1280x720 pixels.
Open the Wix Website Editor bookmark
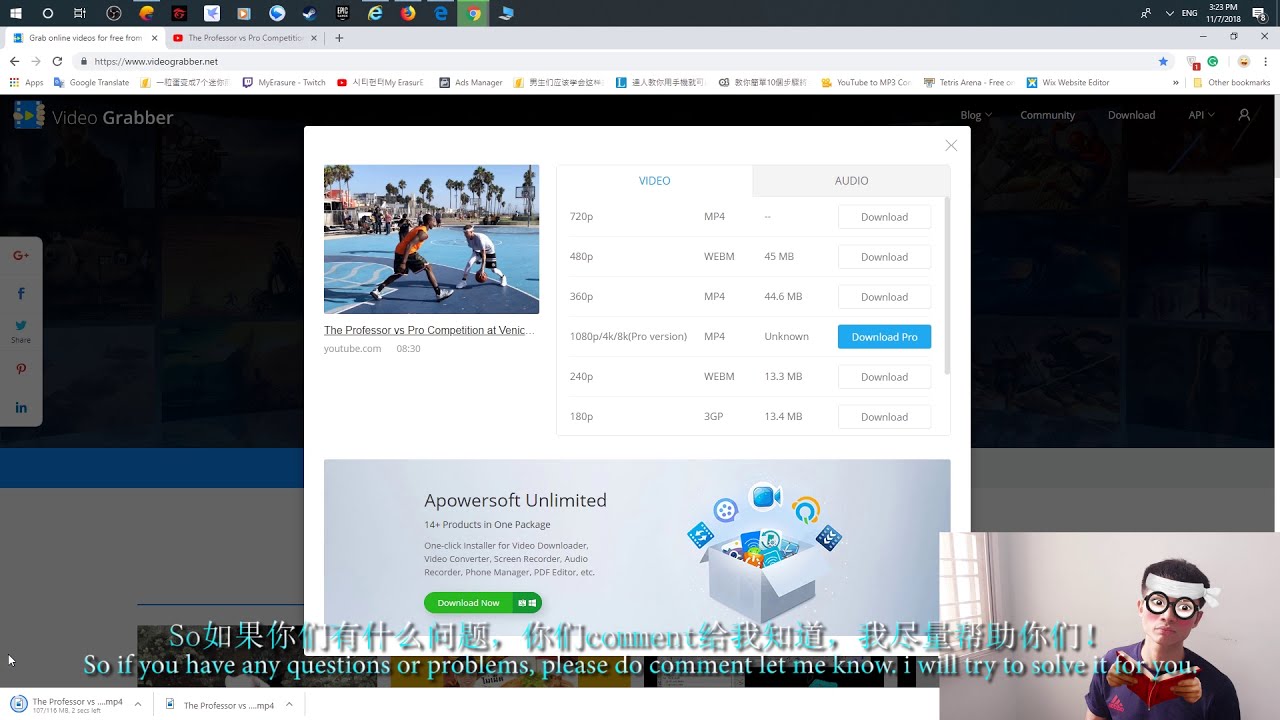tap(1068, 83)
